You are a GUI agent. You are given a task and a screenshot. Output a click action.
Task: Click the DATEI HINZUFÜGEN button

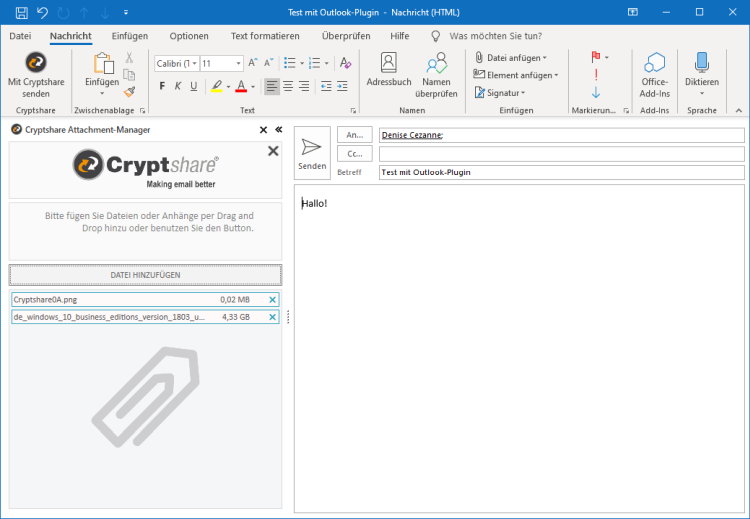tap(146, 274)
